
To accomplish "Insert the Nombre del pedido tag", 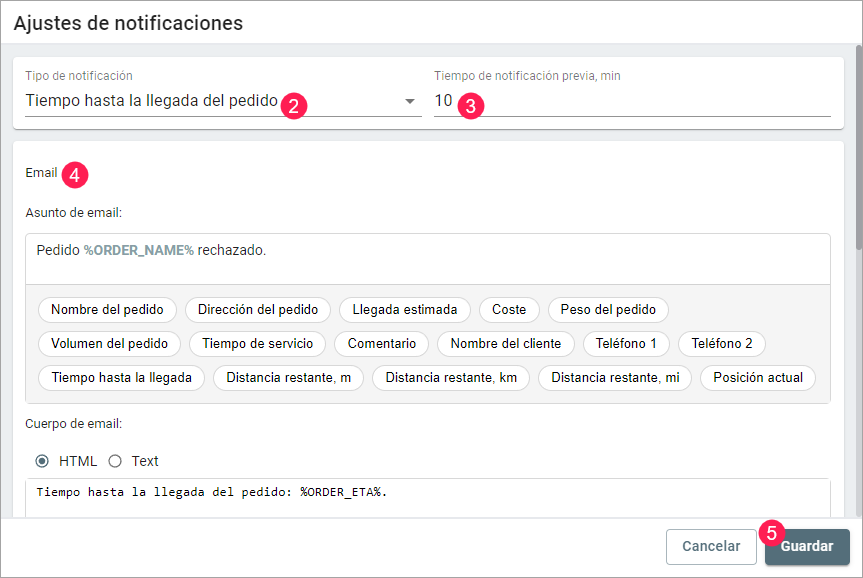I will (x=107, y=310).
